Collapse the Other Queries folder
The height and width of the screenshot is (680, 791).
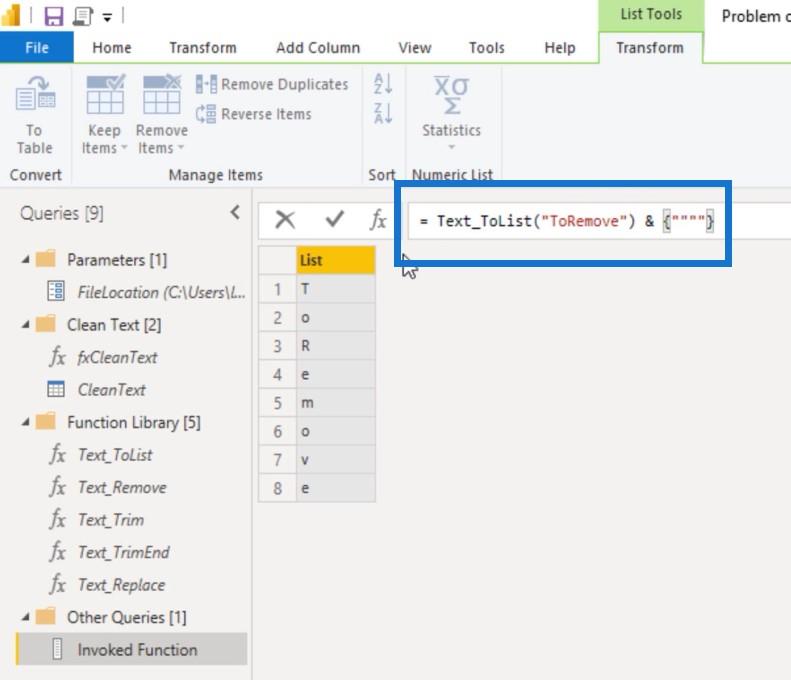click(25, 617)
